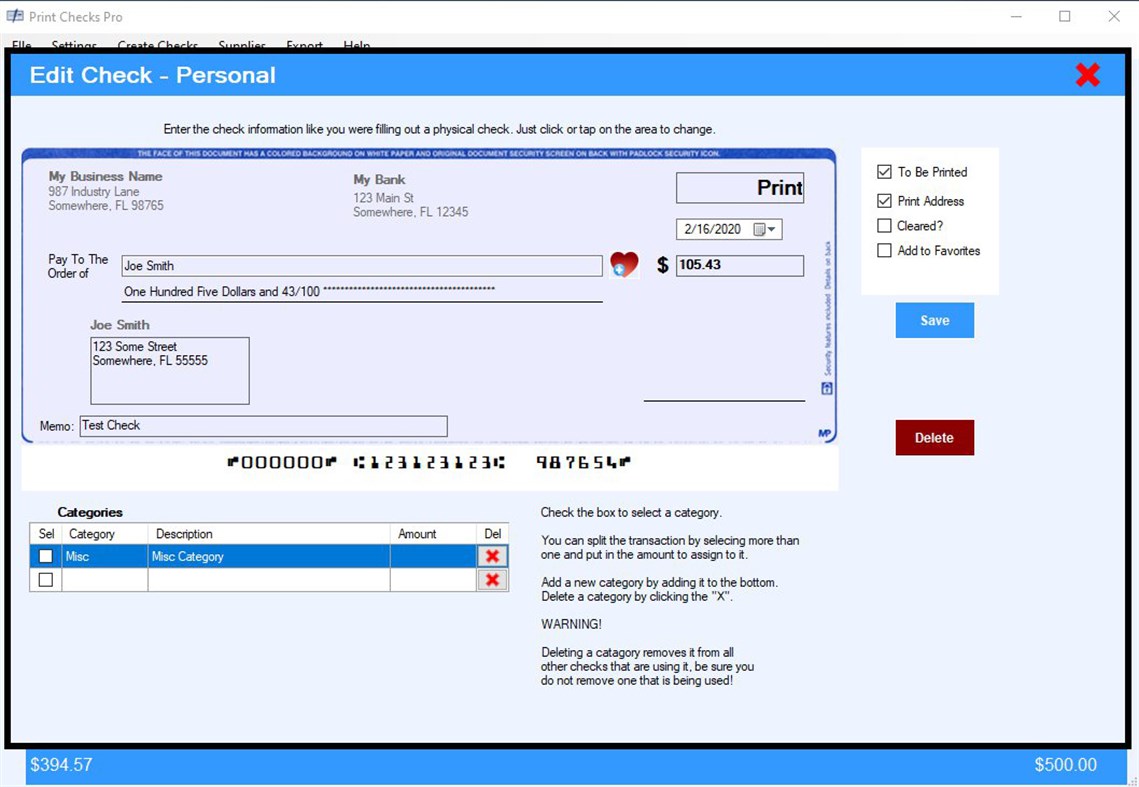Enable the Cleared? checkbox
1139x787 pixels.
(884, 225)
